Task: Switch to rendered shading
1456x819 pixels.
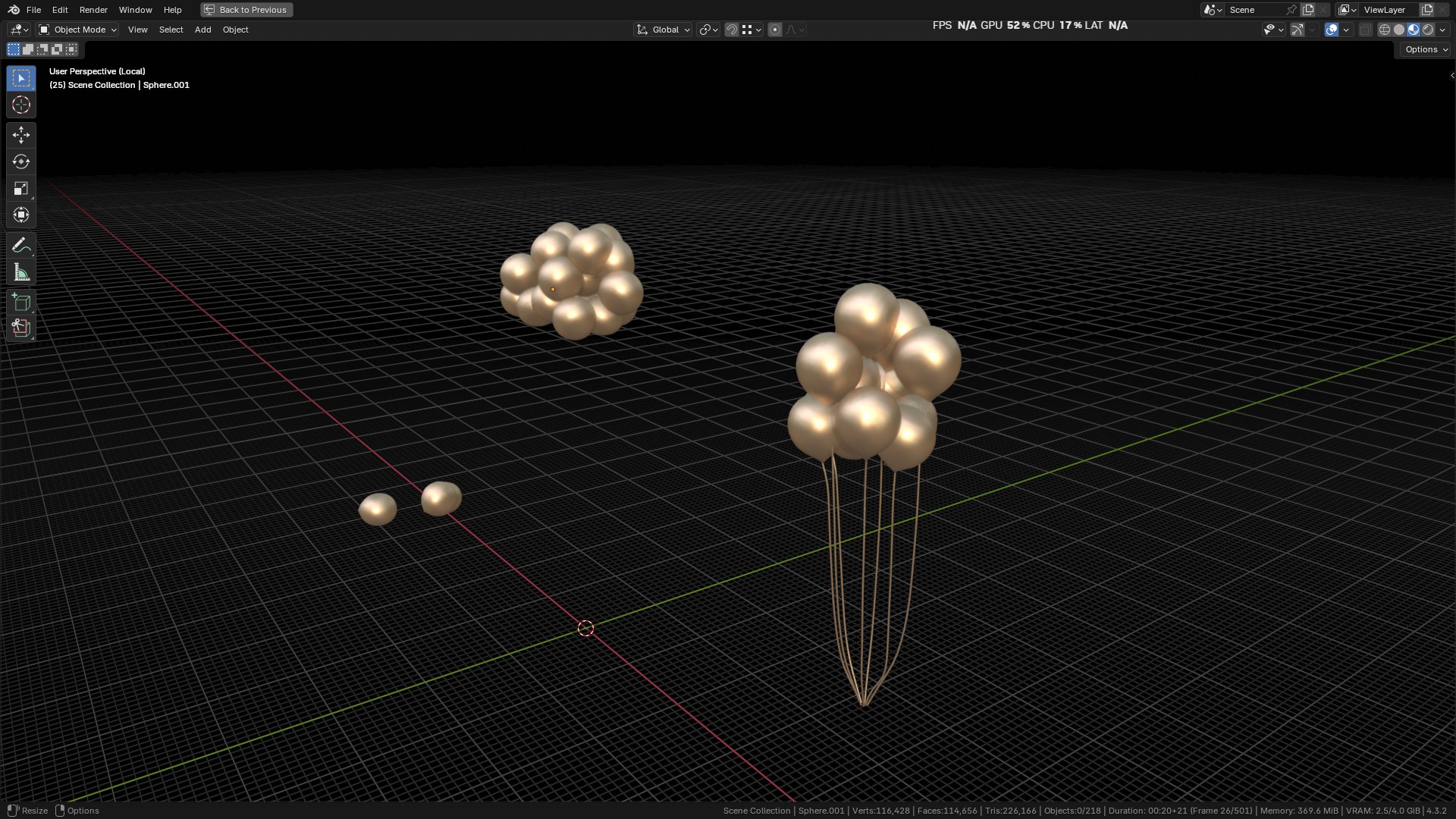Action: [1428, 30]
